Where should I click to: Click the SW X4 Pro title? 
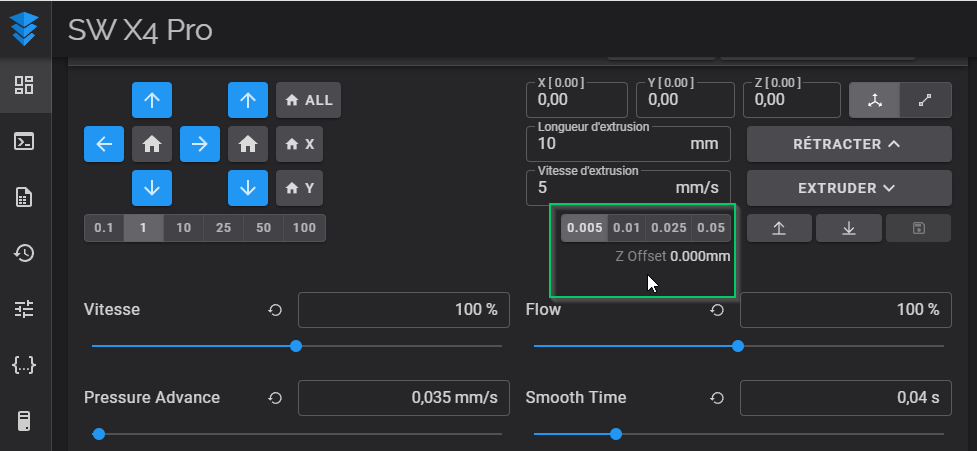tap(140, 30)
